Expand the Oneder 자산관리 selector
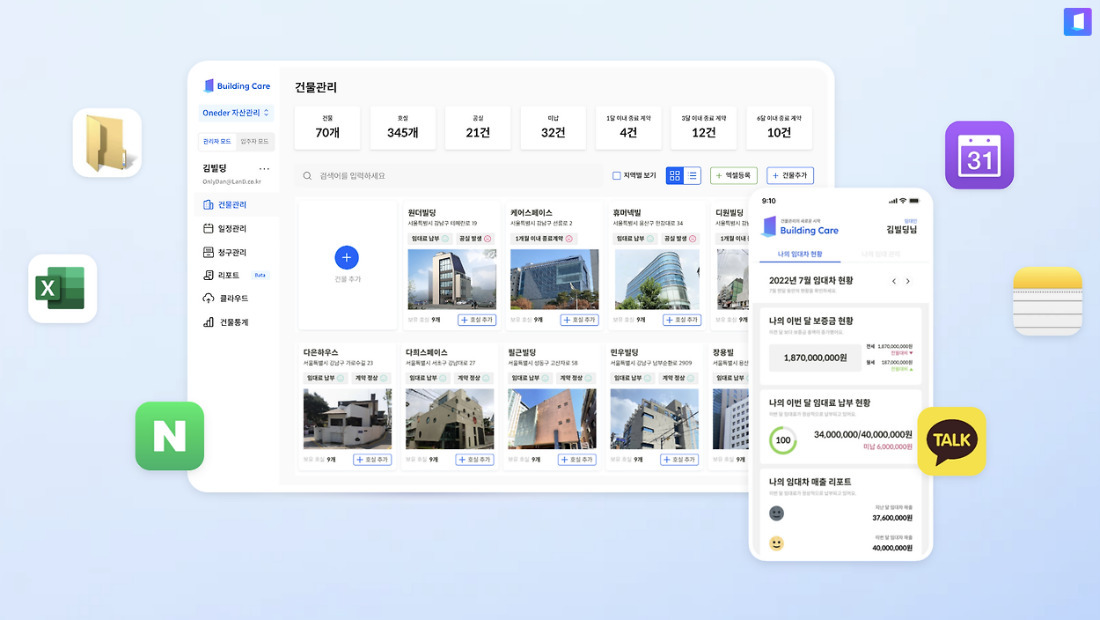Image resolution: width=1100 pixels, height=620 pixels. coord(236,112)
